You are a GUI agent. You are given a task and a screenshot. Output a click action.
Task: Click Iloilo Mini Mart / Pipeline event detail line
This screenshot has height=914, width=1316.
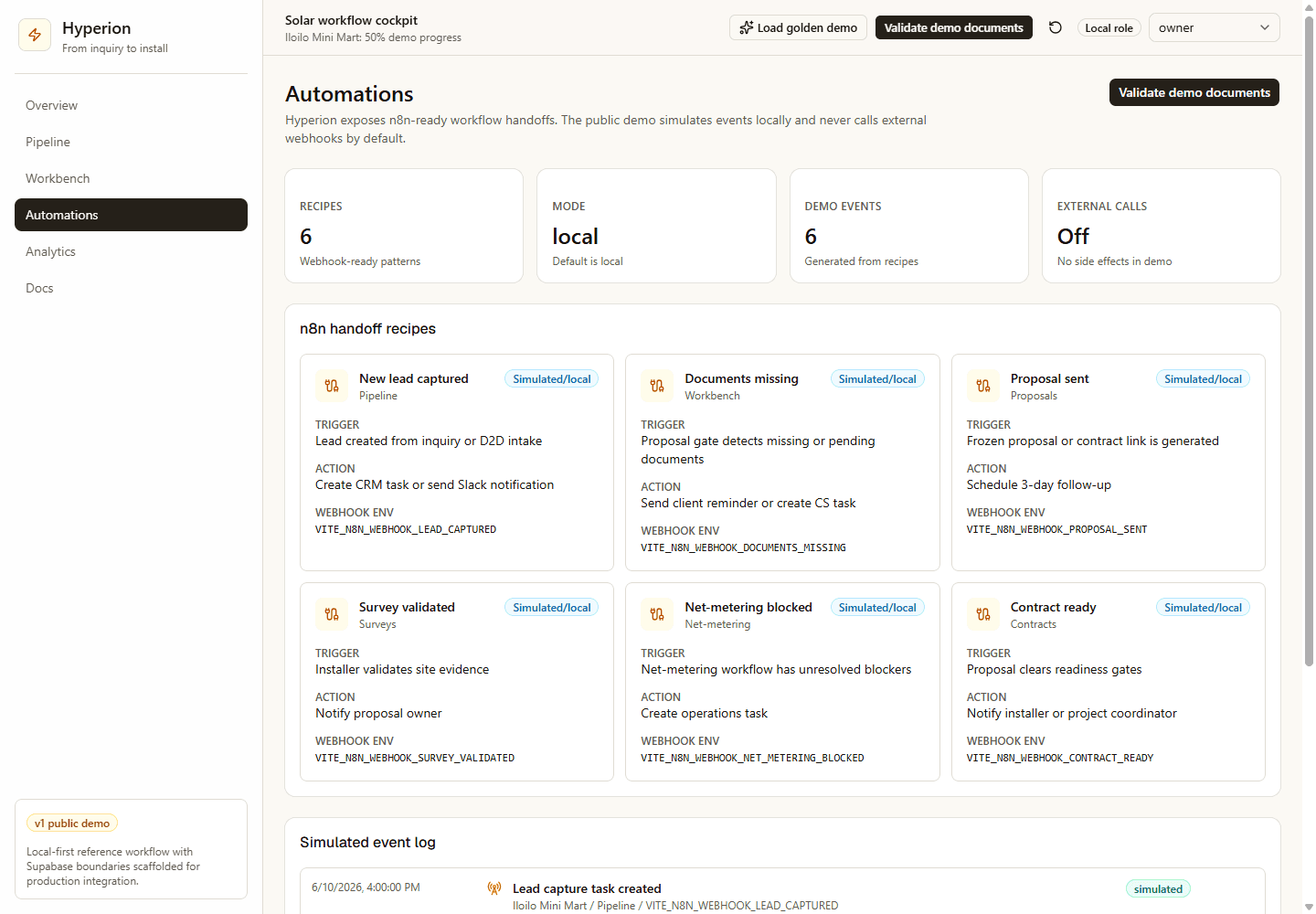pyautogui.click(x=675, y=906)
